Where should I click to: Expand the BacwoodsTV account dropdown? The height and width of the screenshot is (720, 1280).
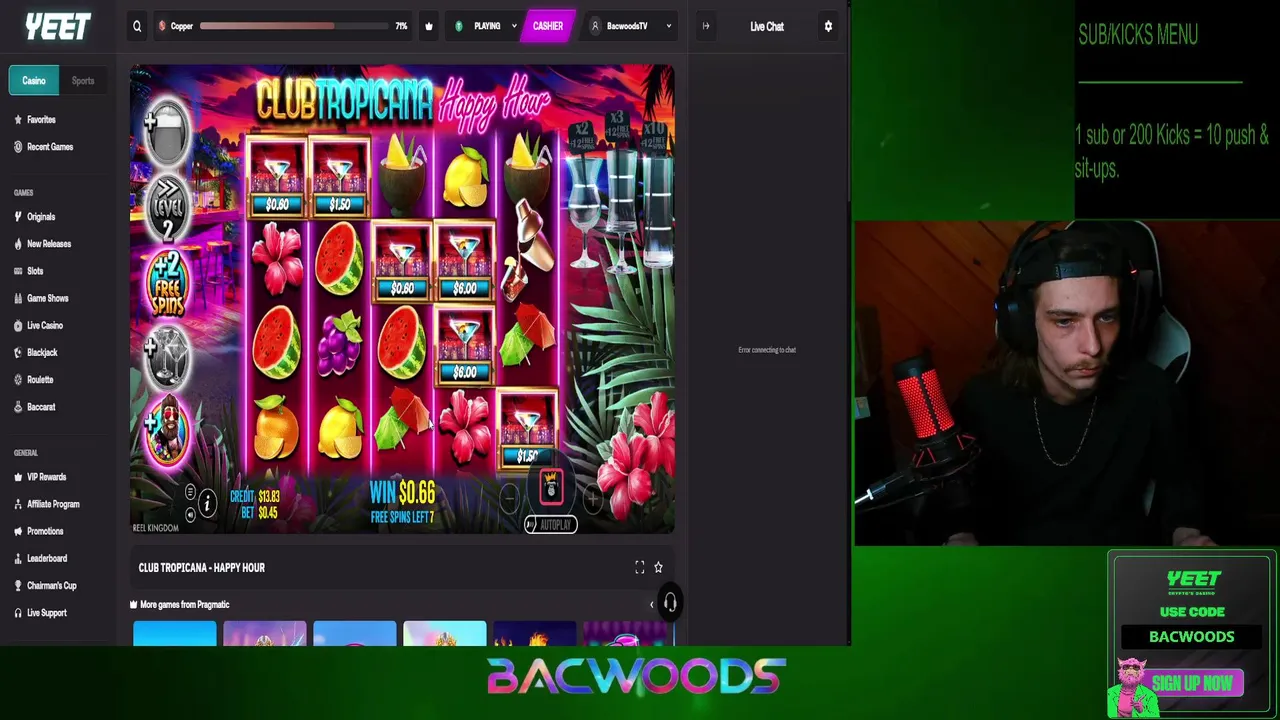click(x=630, y=26)
